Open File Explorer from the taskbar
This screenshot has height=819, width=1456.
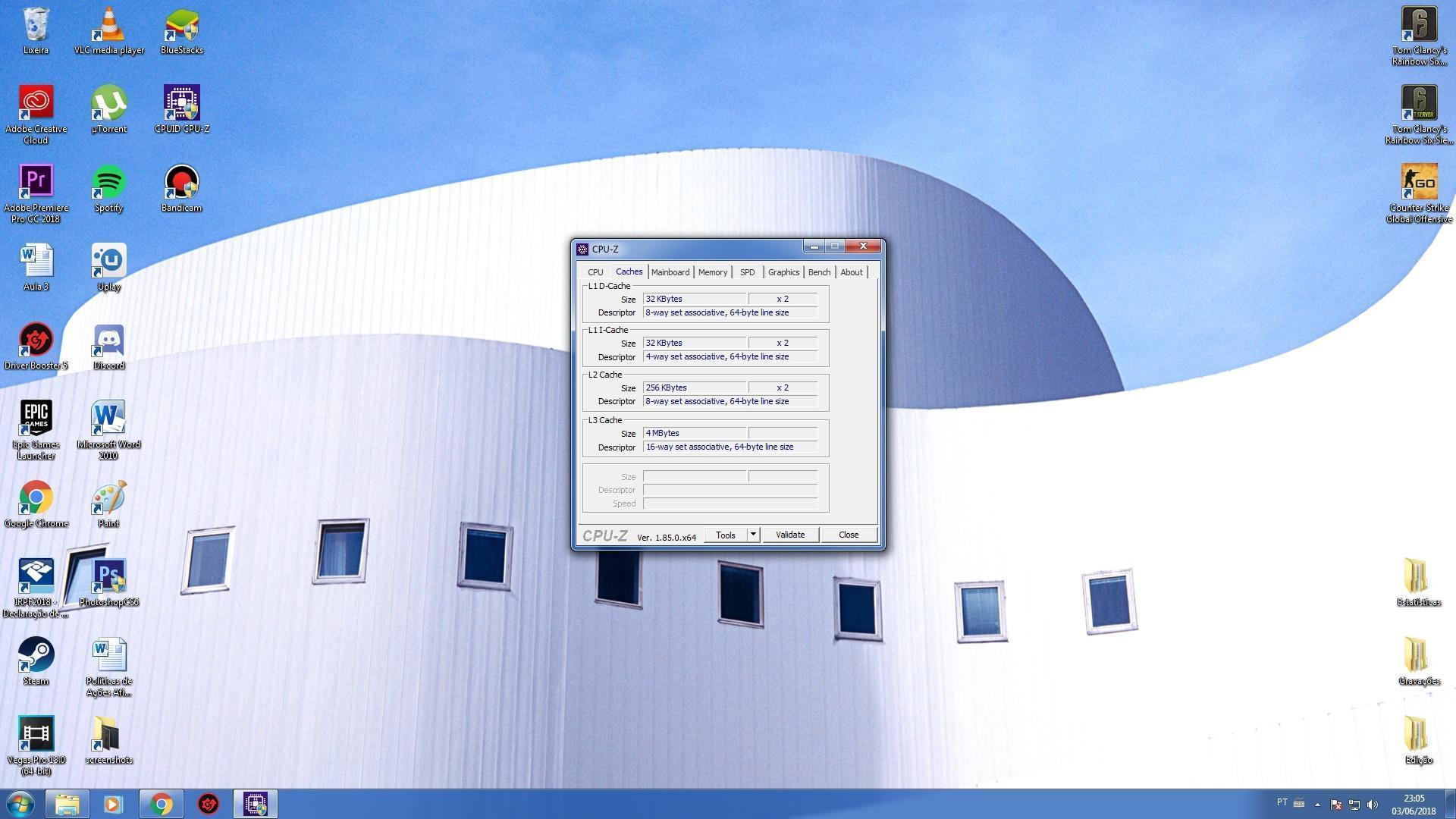[67, 804]
